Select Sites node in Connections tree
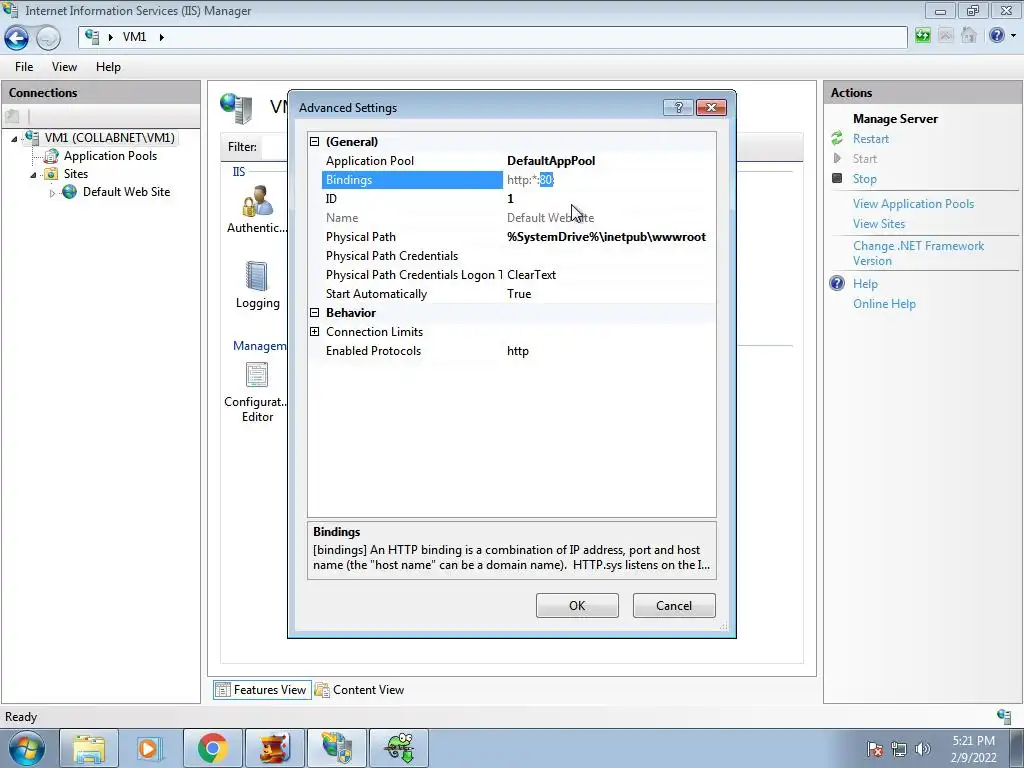This screenshot has height=768, width=1024. coord(76,174)
